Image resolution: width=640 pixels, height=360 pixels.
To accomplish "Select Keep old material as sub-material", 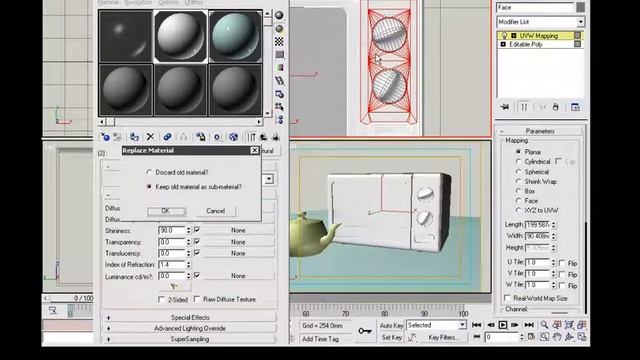I will [149, 187].
